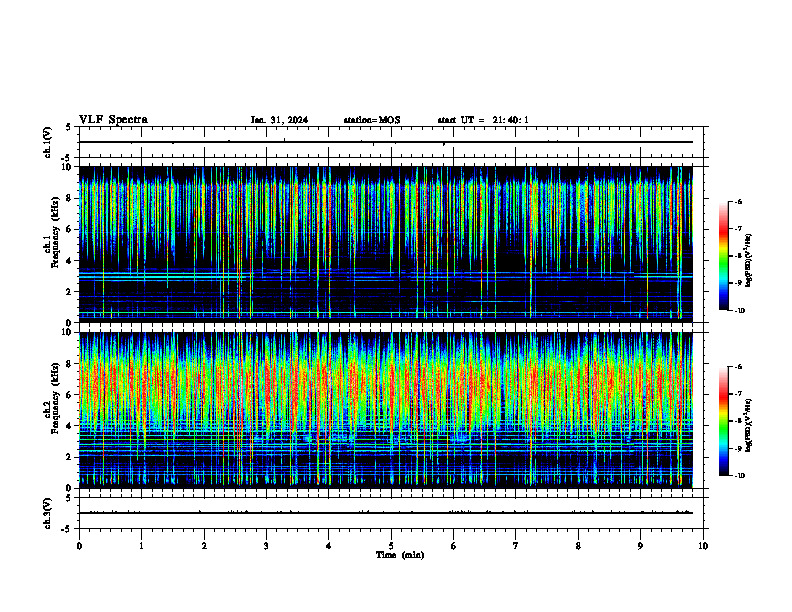This screenshot has height=612, width=792.
Task: Click the ch.2 "Frequency (kHz)" axis label
Action: 55,397
